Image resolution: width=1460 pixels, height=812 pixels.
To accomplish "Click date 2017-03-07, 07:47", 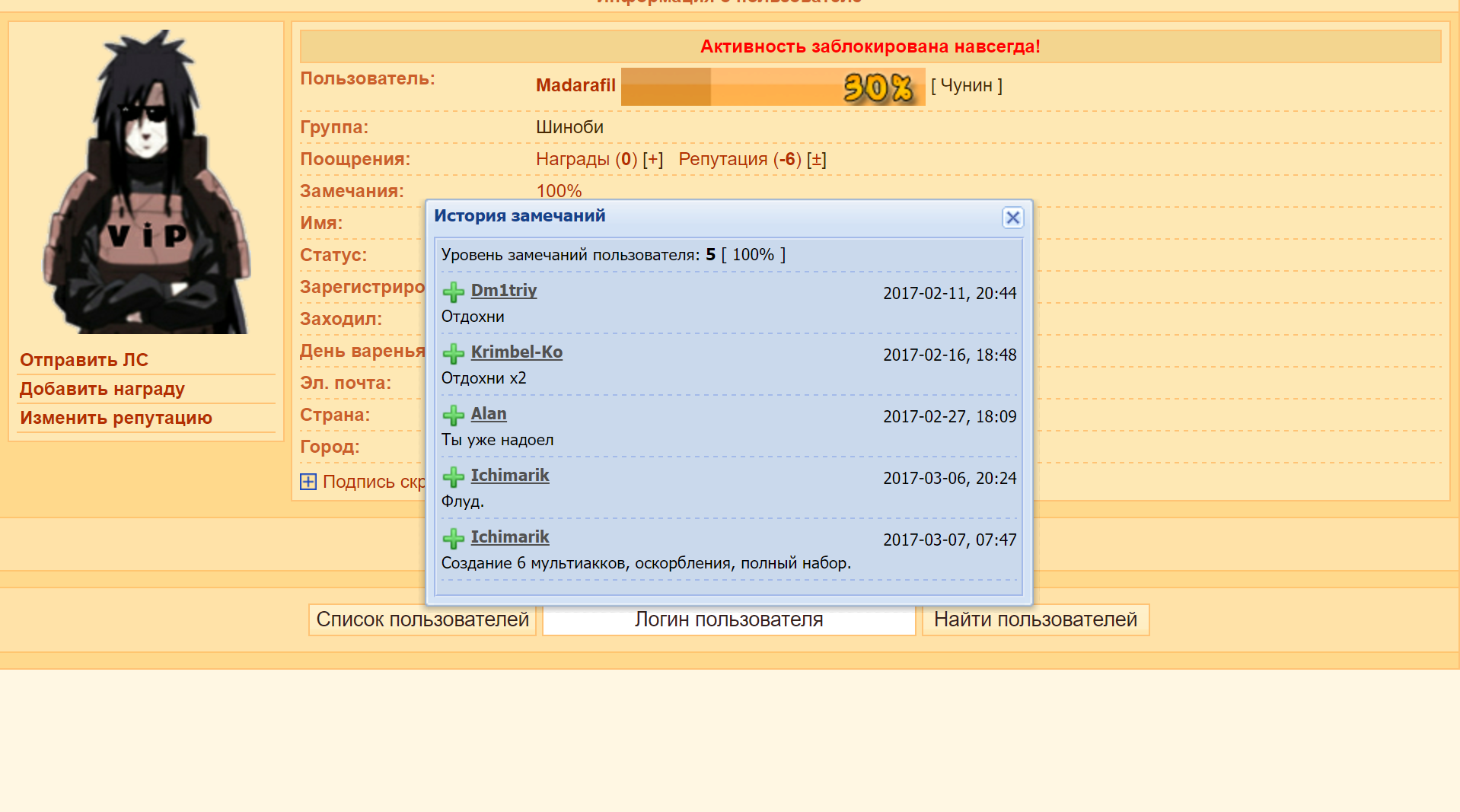I will [949, 540].
